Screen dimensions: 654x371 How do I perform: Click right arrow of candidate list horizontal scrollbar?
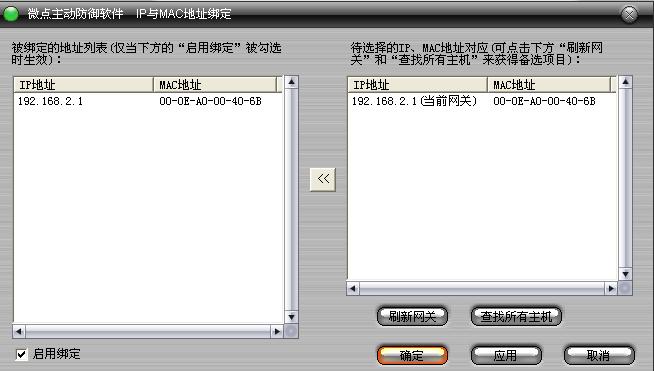pyautogui.click(x=611, y=288)
